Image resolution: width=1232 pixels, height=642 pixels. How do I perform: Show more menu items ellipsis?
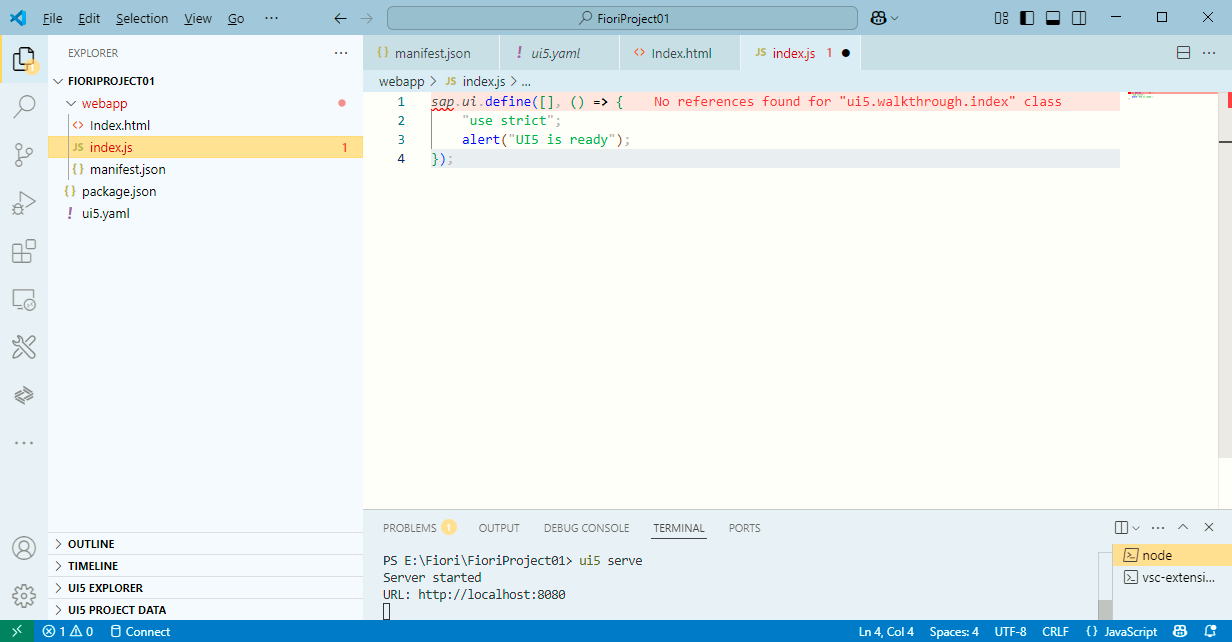tap(271, 18)
